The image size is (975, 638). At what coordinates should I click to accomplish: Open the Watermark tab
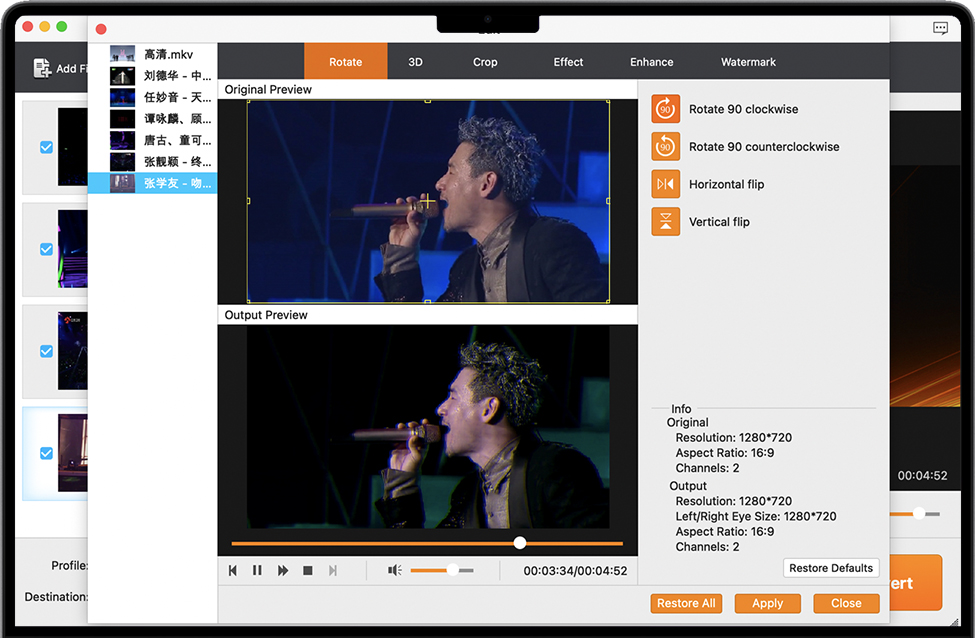point(748,62)
